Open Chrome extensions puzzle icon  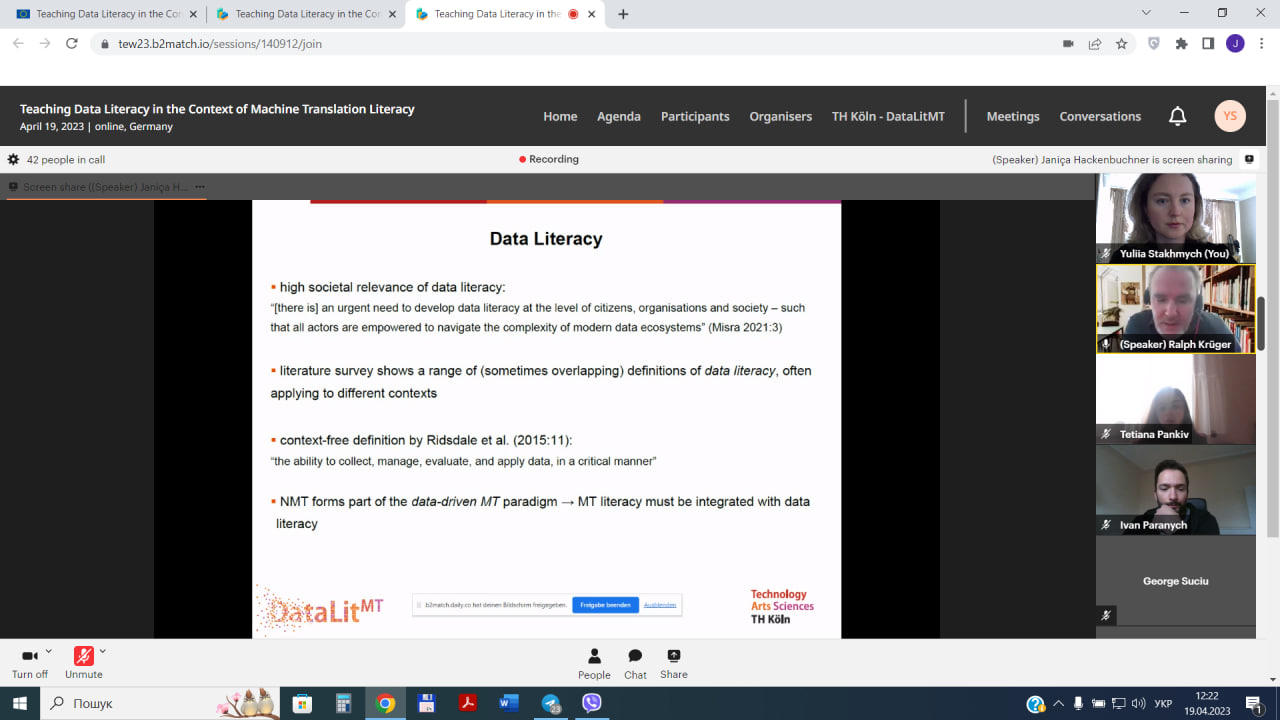(x=1182, y=44)
